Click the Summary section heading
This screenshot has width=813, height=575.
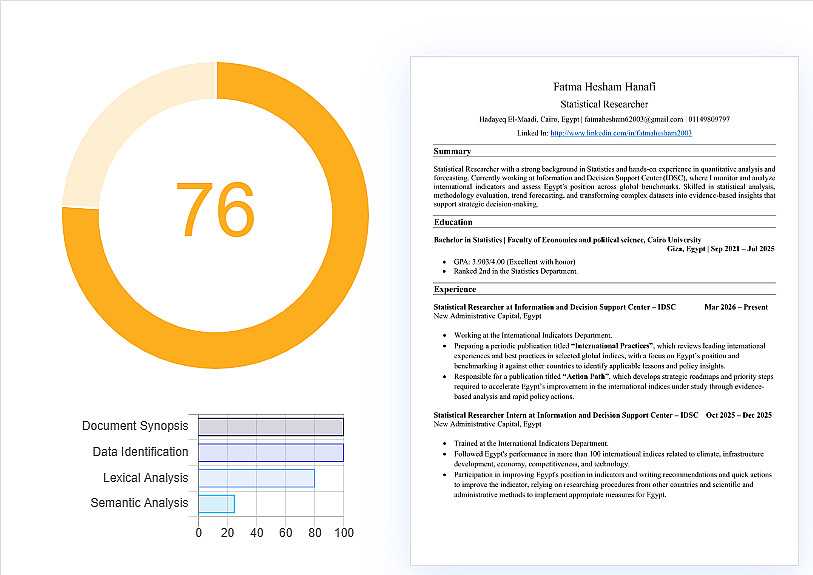[452, 151]
